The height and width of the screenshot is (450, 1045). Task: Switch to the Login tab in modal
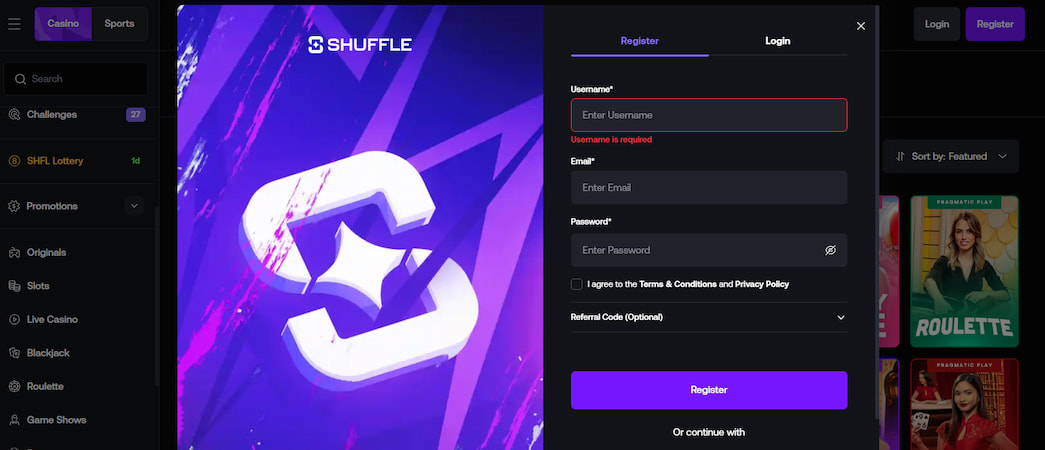(x=777, y=41)
